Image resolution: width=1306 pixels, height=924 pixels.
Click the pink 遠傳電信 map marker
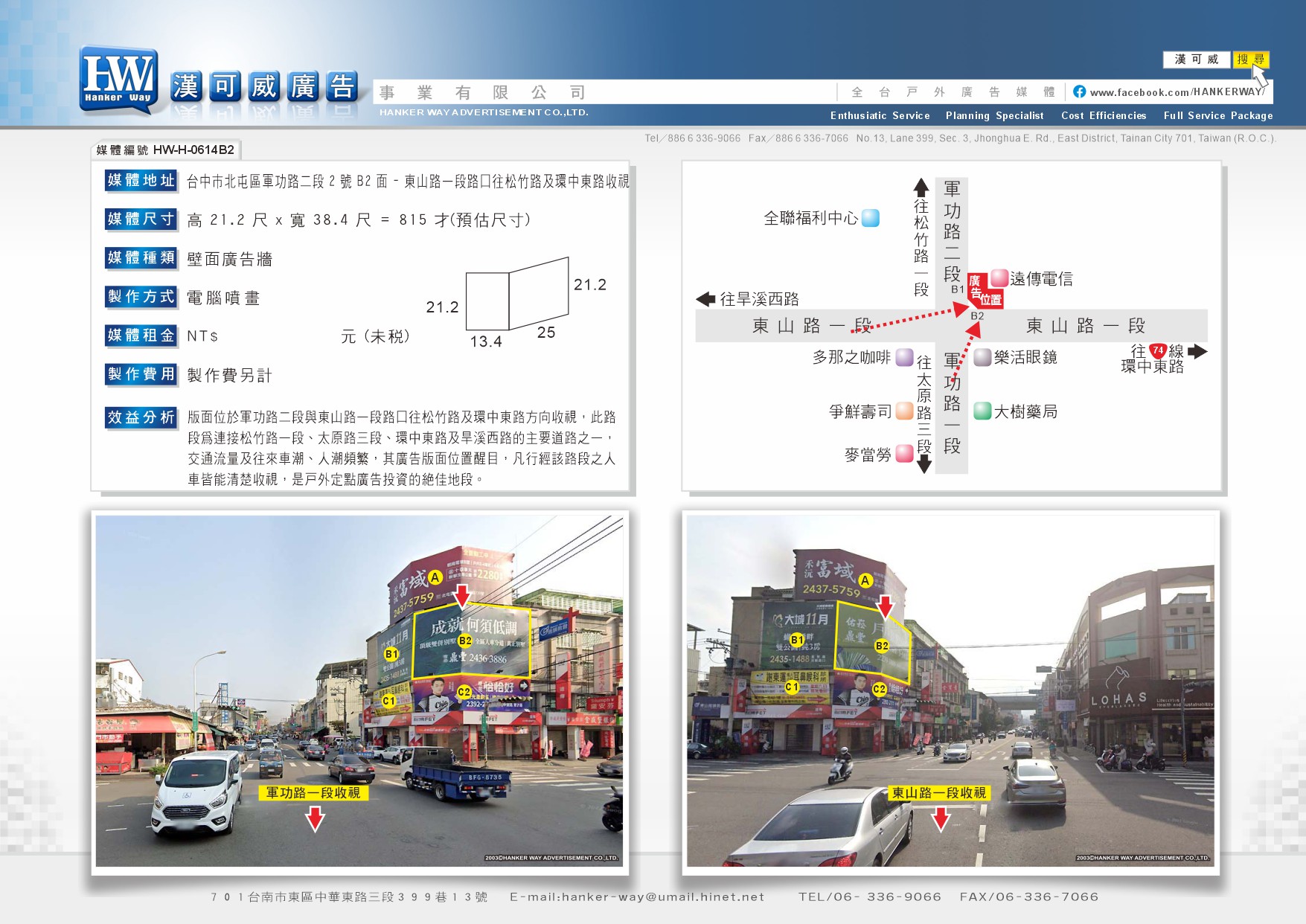click(999, 278)
